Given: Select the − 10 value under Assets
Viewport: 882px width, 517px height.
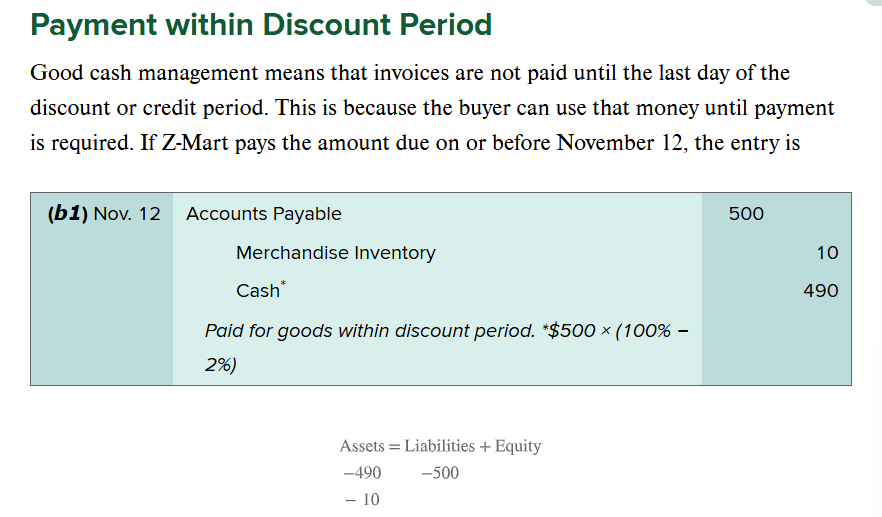Looking at the screenshot, I should coord(362,499).
